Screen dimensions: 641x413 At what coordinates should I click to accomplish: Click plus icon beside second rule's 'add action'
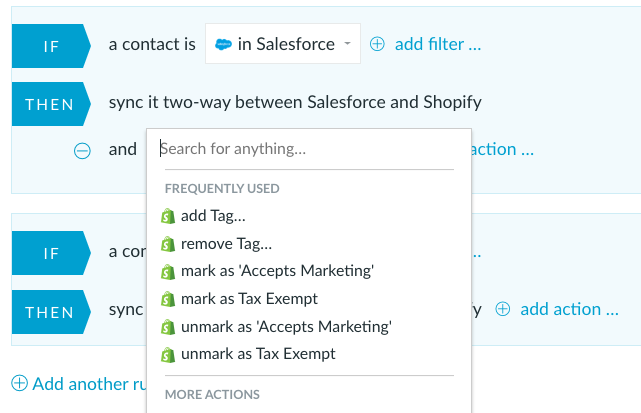click(502, 309)
